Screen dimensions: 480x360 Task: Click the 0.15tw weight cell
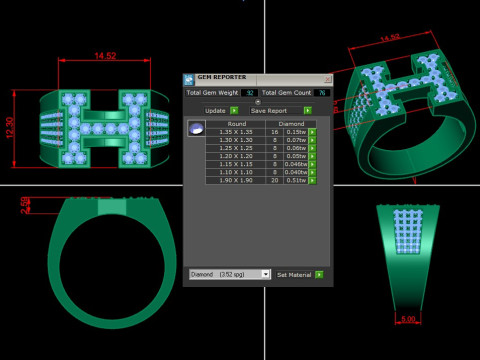[x=296, y=132]
